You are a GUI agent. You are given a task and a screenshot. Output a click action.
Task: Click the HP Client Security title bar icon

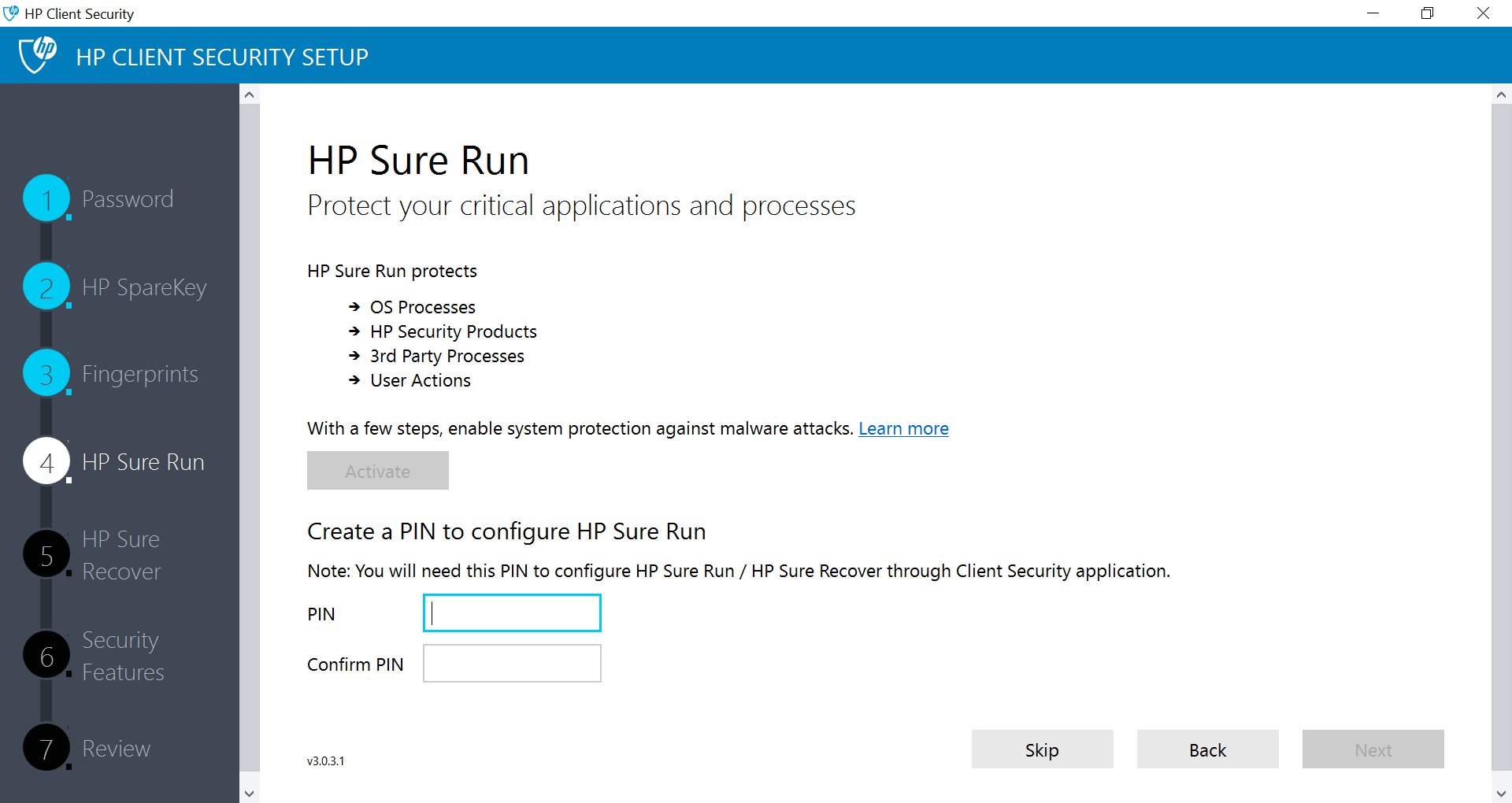point(11,13)
